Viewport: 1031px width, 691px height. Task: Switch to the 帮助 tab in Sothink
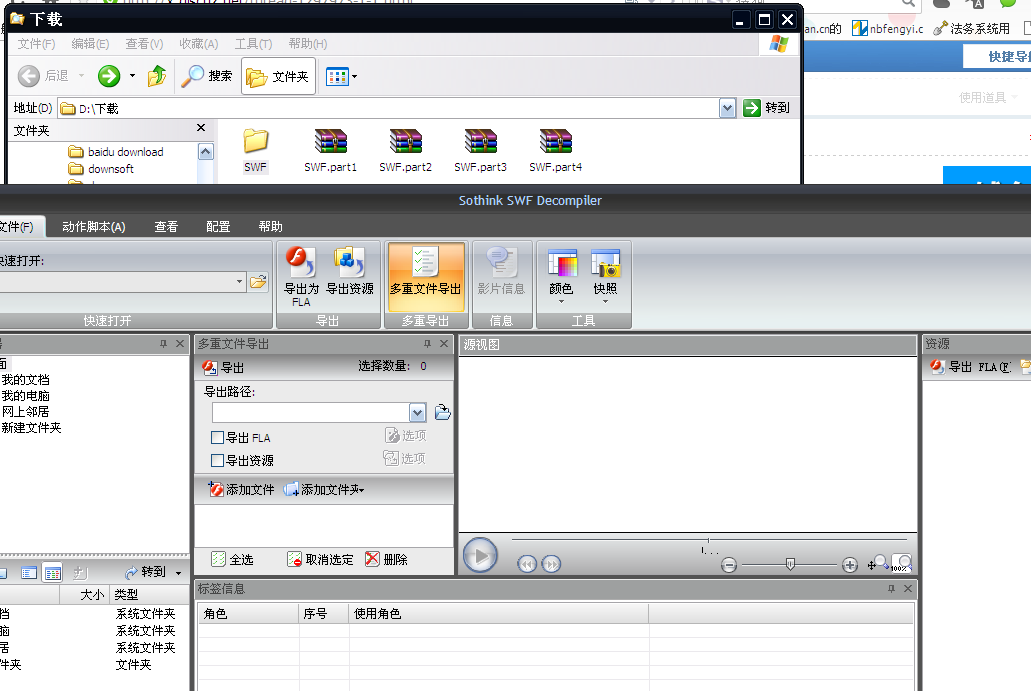point(270,227)
